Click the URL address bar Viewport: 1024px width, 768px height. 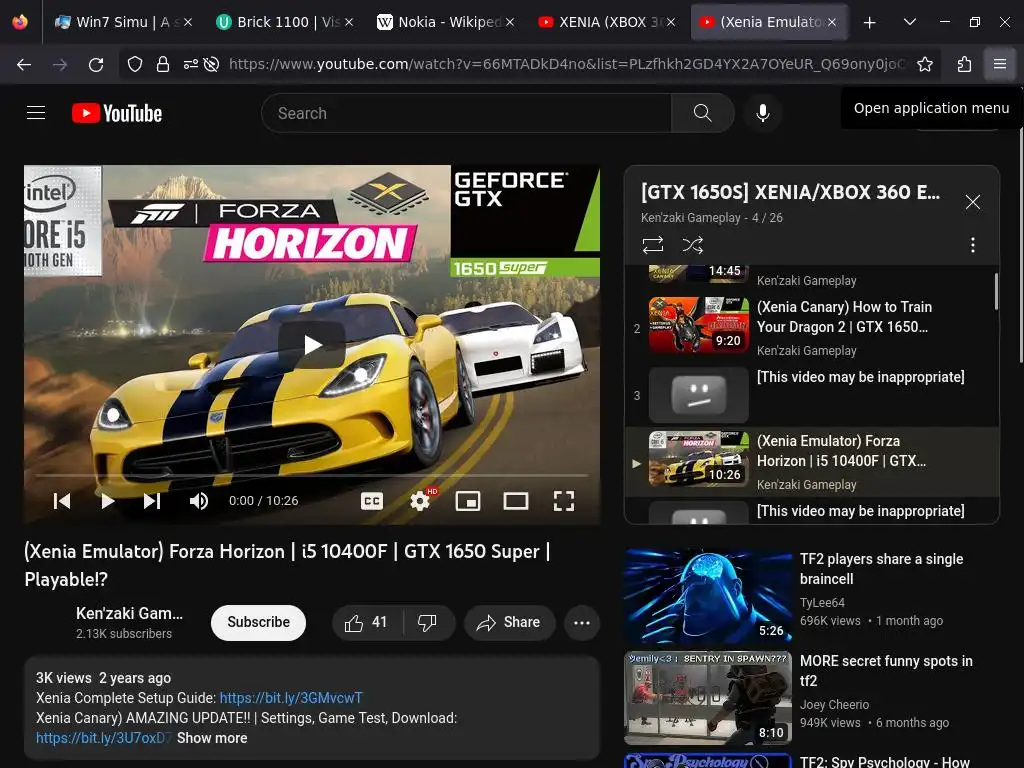(566, 64)
